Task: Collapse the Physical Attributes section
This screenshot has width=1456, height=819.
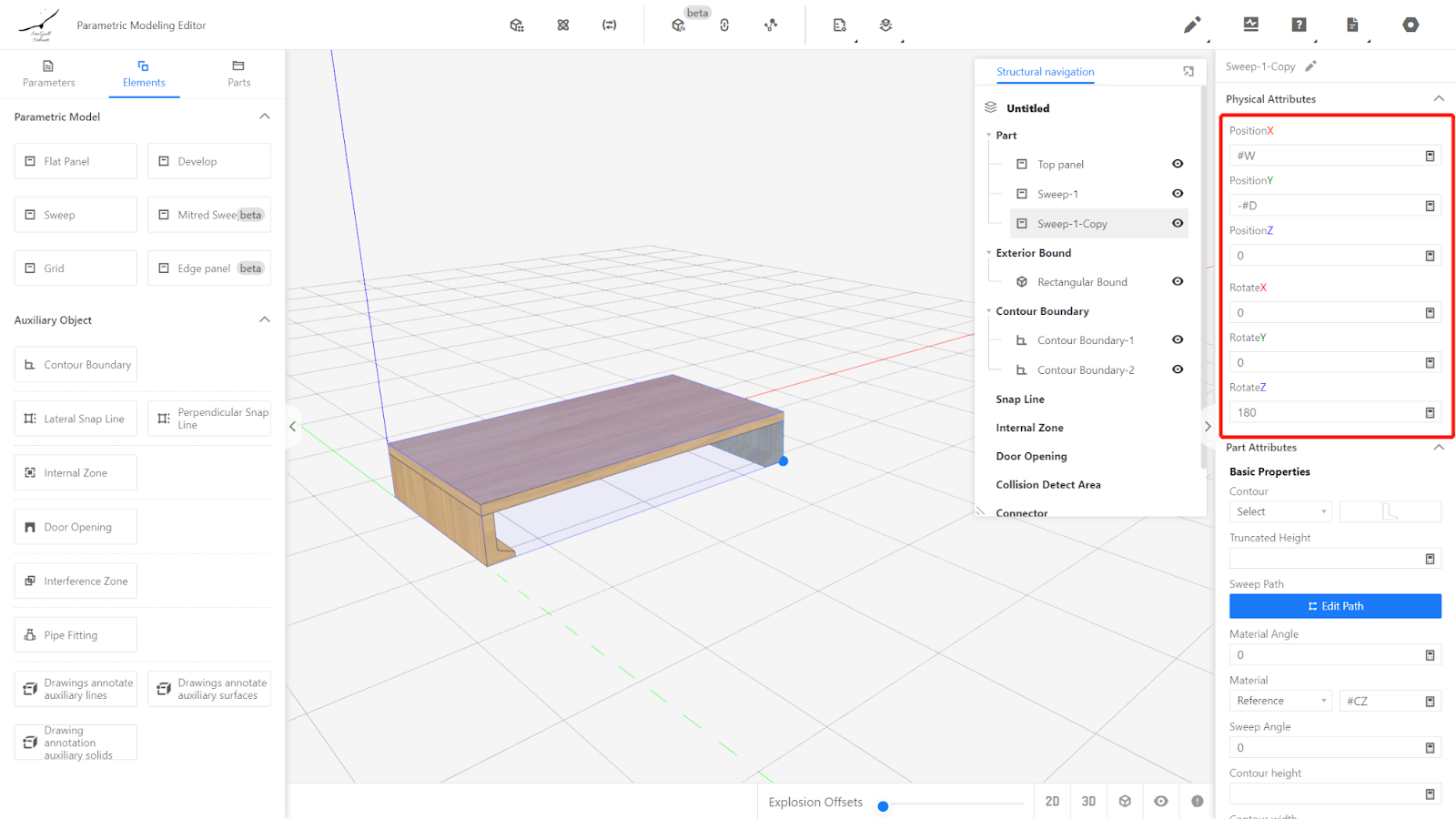Action: [1438, 99]
